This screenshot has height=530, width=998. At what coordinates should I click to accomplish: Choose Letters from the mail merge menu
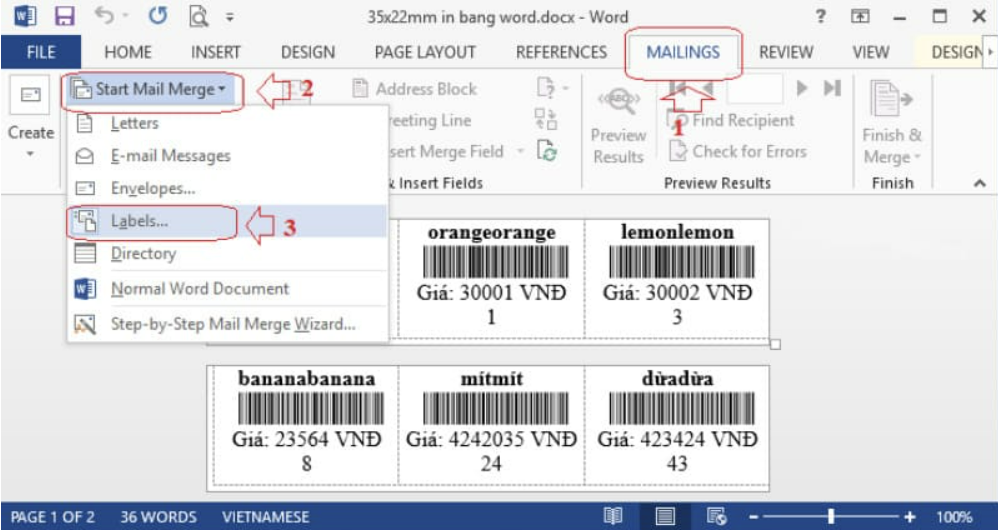(228, 123)
